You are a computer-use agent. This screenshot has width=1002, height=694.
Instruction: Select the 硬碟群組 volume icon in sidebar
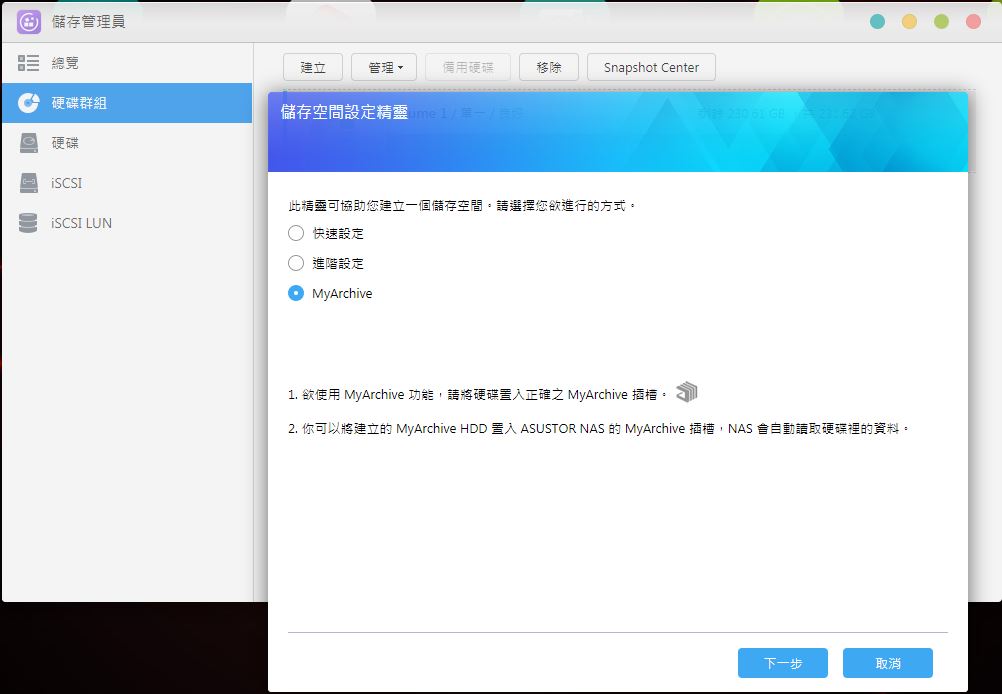pos(28,103)
